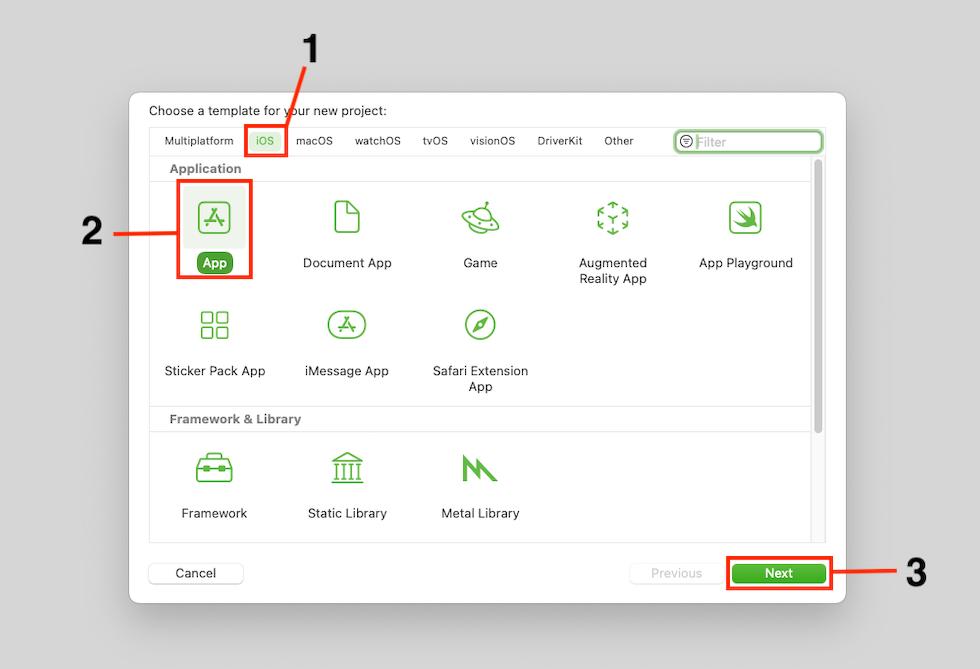
Task: Open the DriverKit tab
Action: point(559,141)
